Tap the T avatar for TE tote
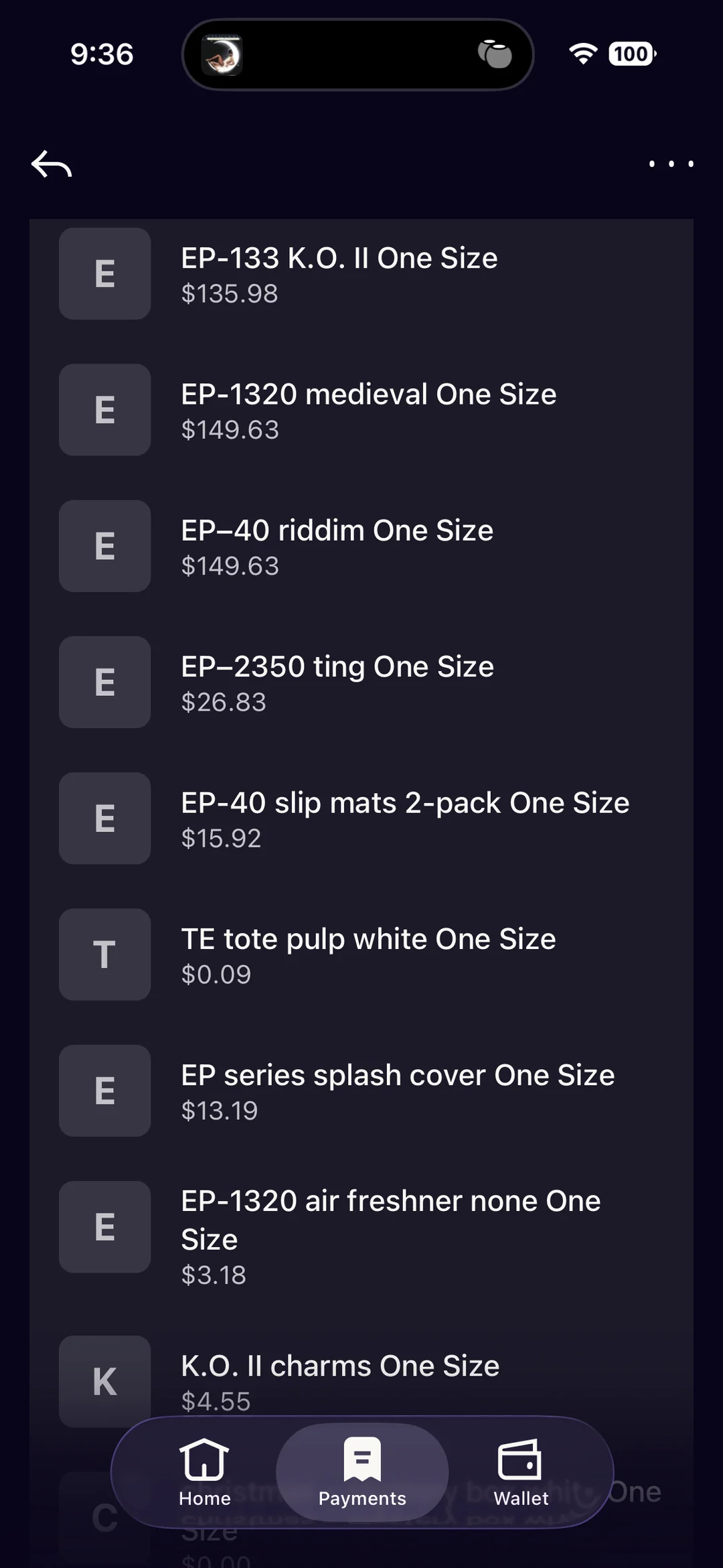 coord(104,954)
